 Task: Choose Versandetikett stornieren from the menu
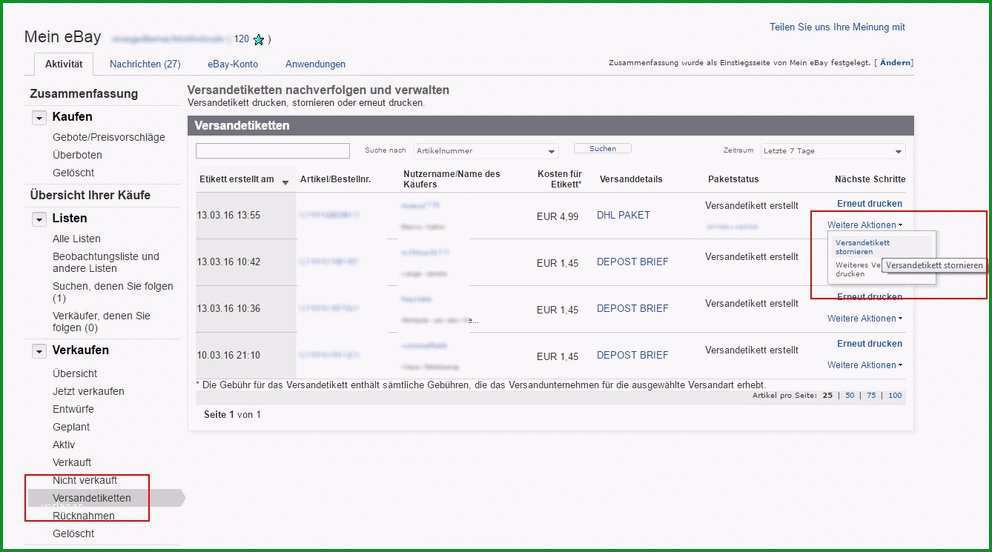862,247
